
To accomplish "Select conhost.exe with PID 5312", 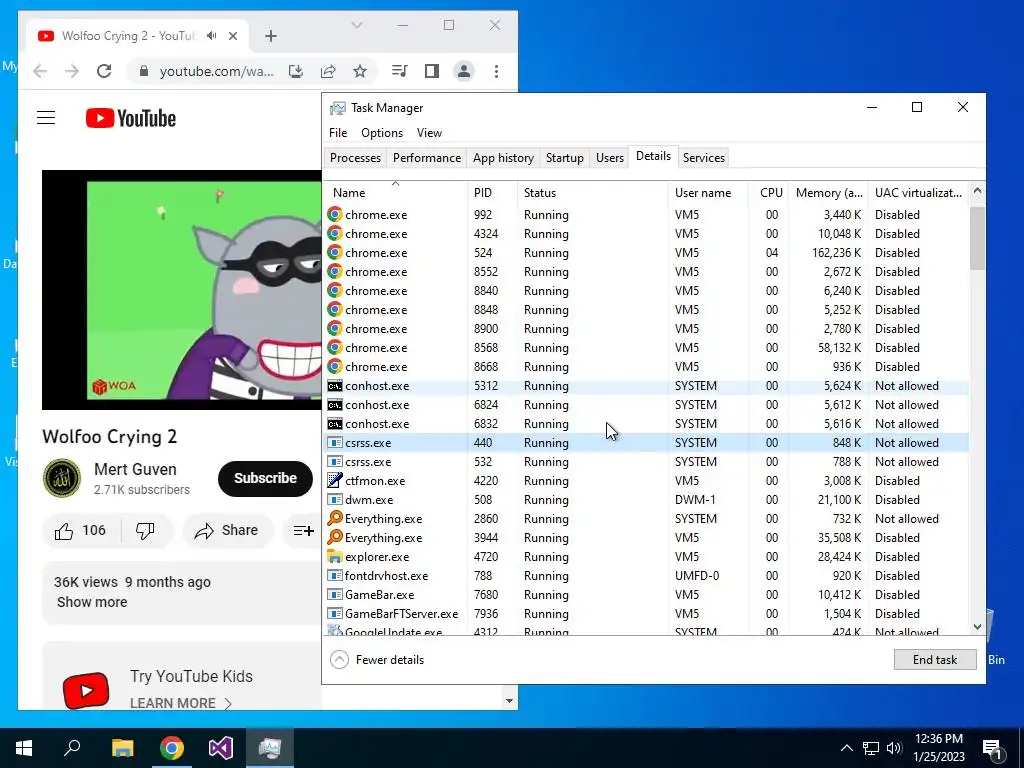I will click(647, 386).
